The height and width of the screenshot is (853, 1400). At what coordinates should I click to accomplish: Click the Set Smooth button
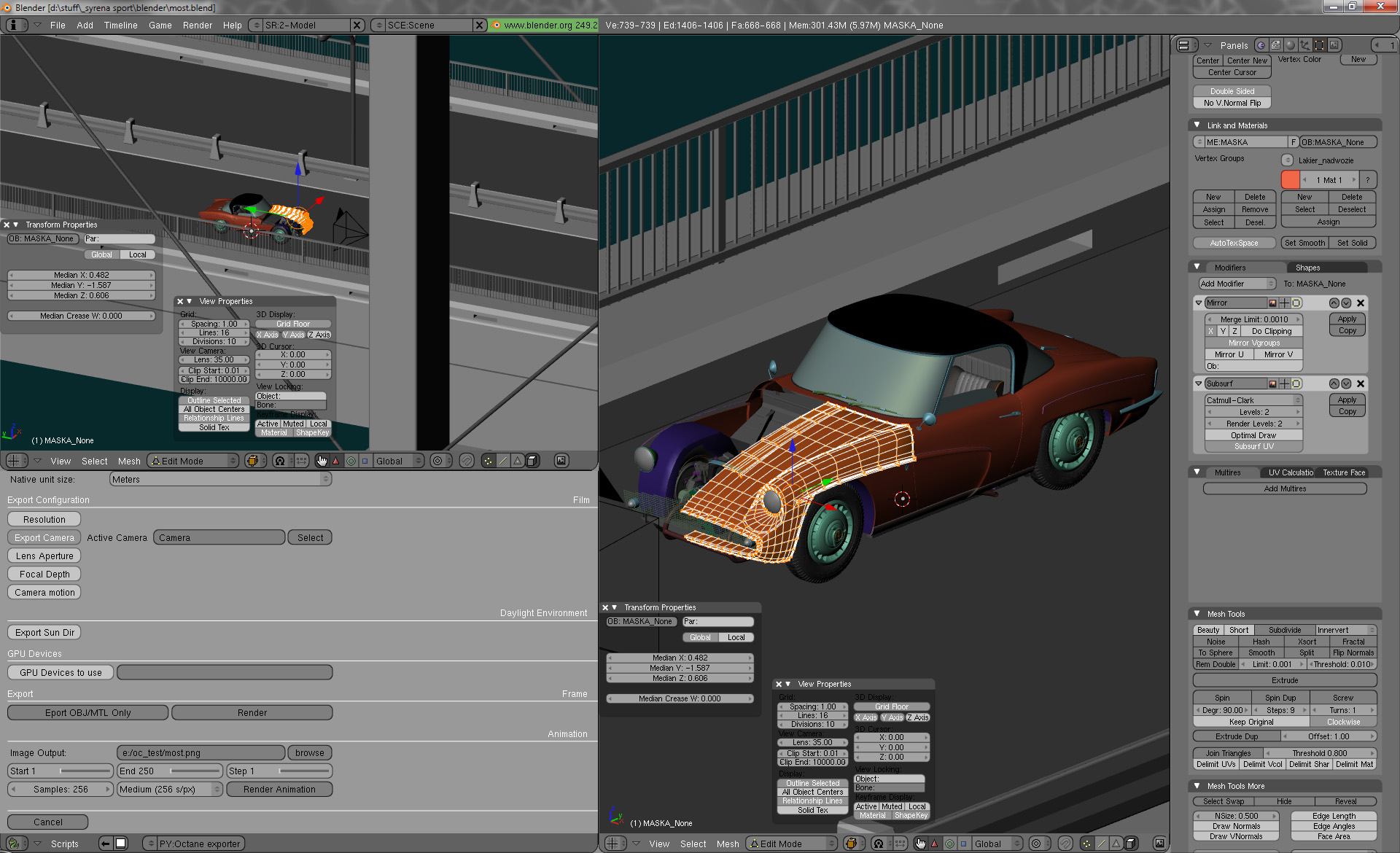click(1304, 243)
